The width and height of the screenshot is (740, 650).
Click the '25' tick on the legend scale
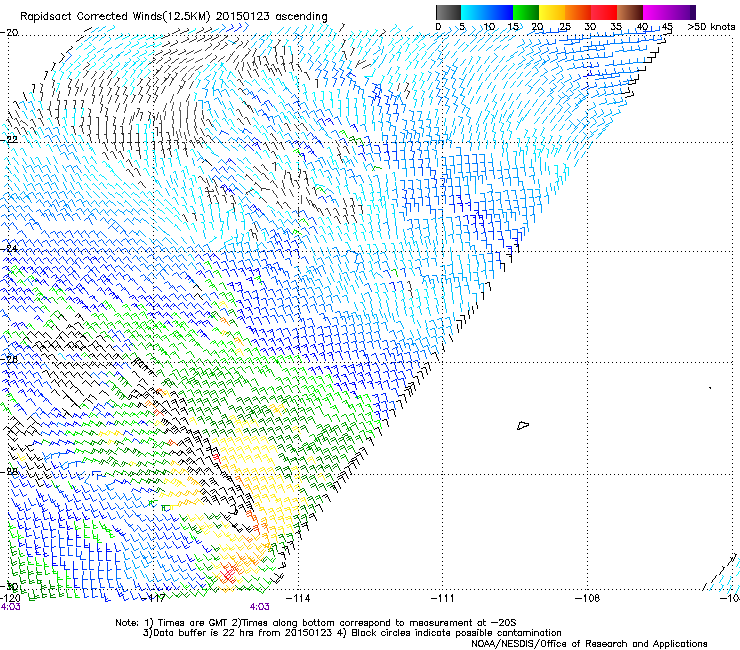pos(565,26)
